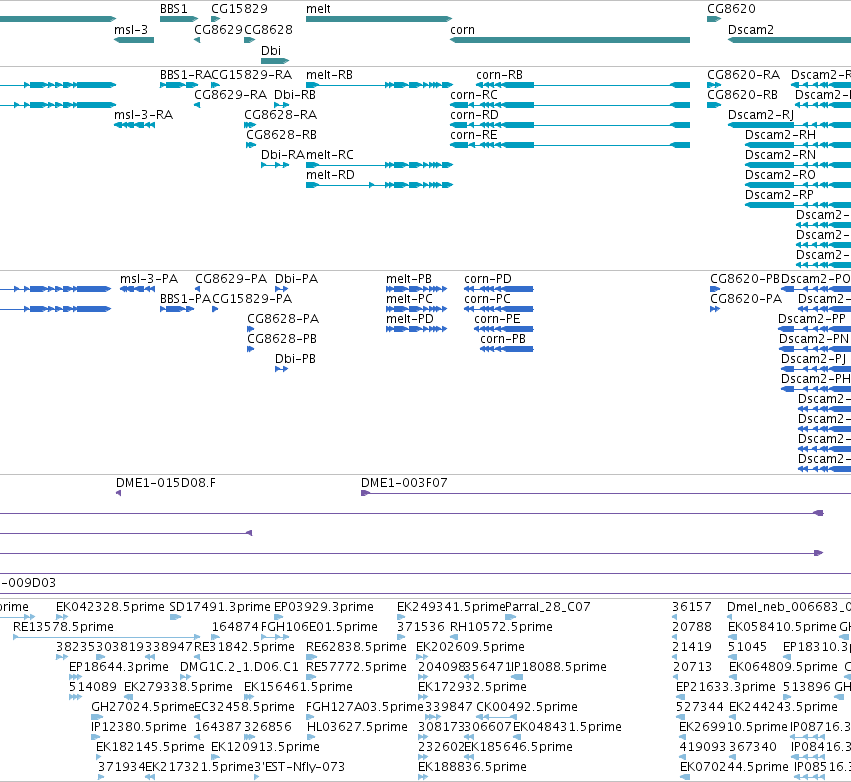Click protein CG8620-PB
The image size is (851, 782).
click(x=715, y=289)
